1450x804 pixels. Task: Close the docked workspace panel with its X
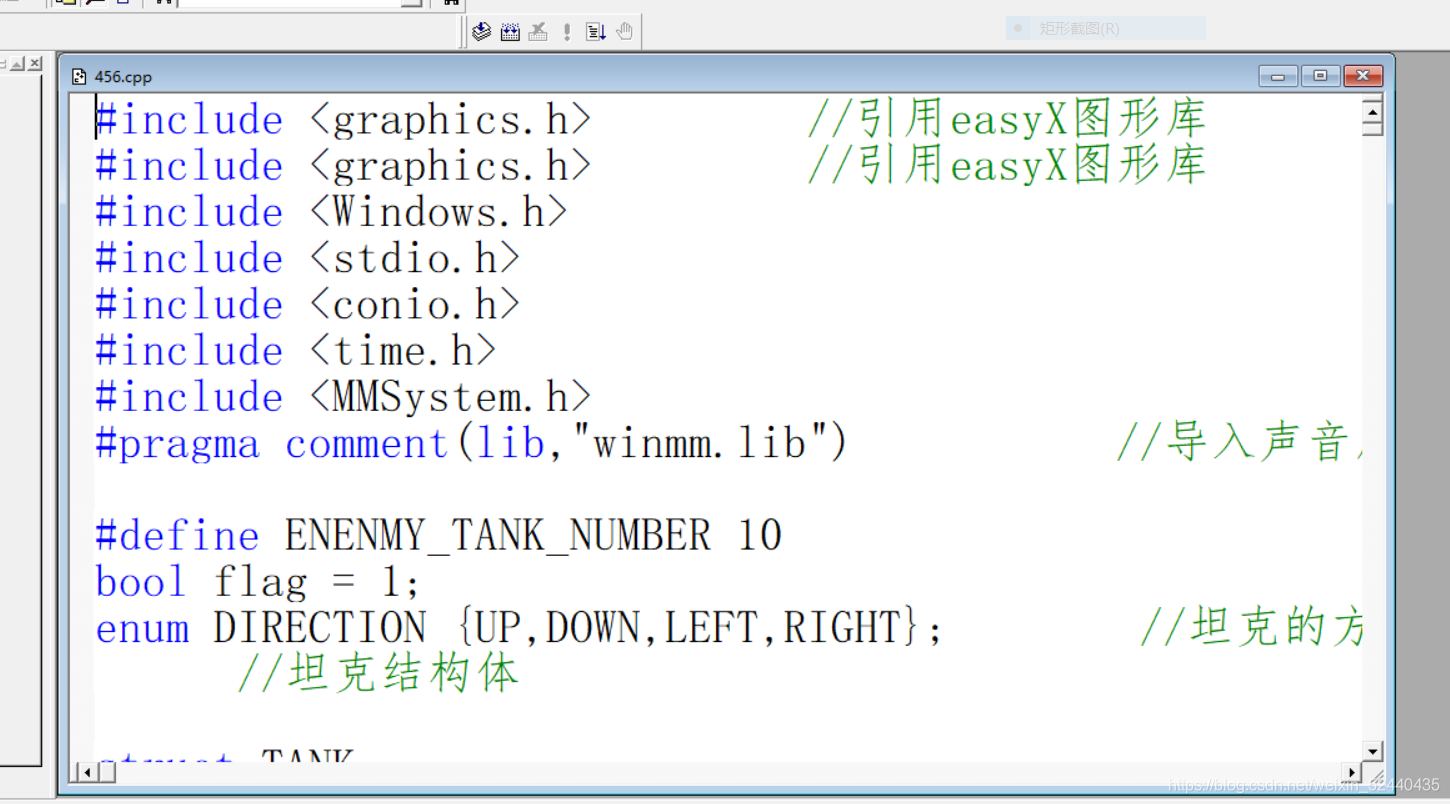35,63
